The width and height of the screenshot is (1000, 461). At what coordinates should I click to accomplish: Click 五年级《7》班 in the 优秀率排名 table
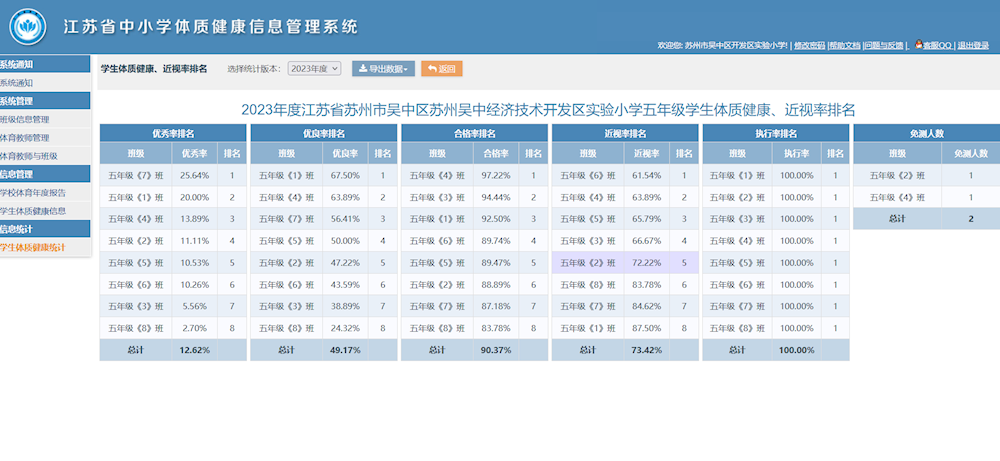[136, 175]
